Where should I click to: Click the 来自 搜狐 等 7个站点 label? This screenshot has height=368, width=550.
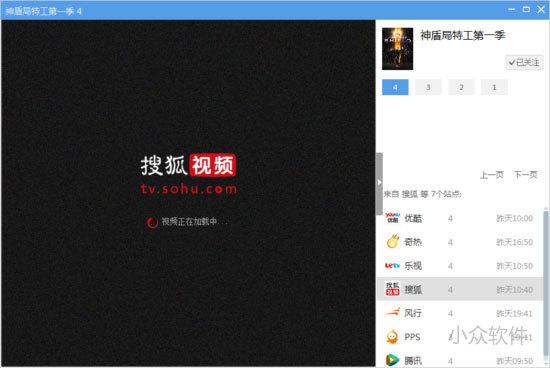tap(423, 194)
